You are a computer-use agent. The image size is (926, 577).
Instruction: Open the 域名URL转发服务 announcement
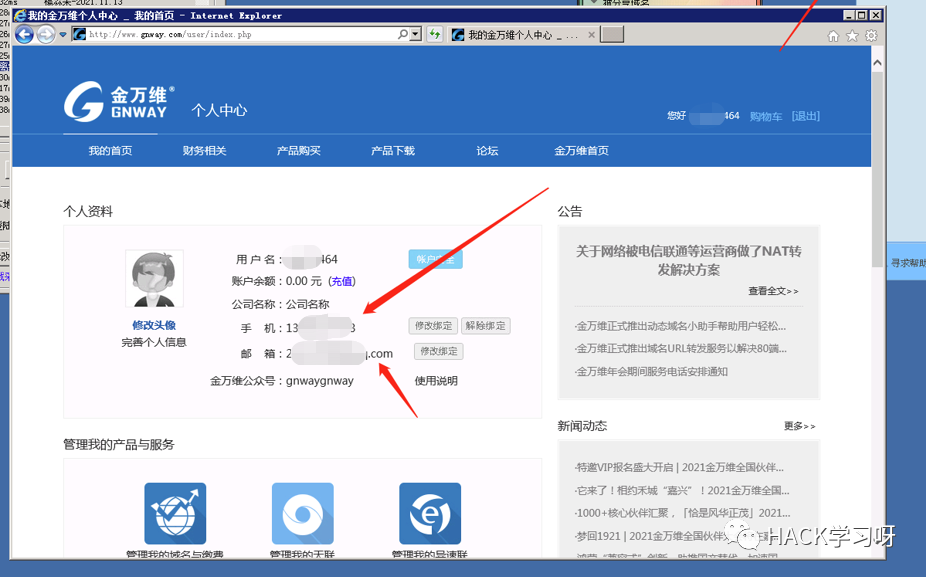680,348
